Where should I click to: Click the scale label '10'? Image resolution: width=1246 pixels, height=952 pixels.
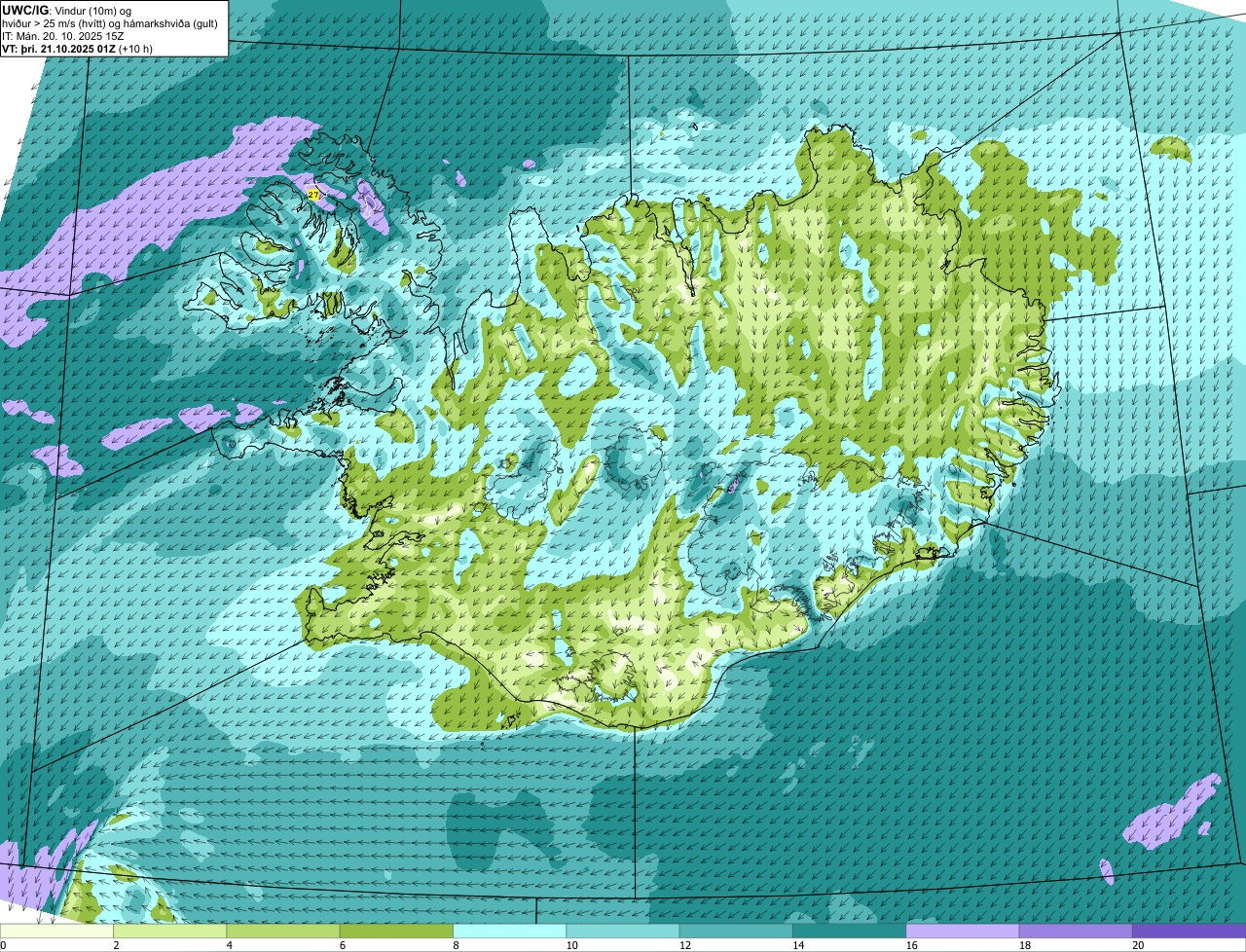pyautogui.click(x=571, y=945)
